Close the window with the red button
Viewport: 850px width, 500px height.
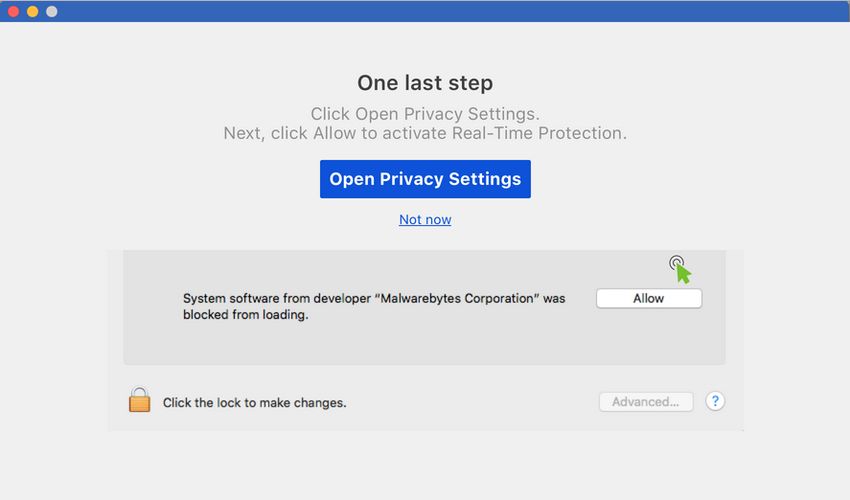tap(14, 11)
